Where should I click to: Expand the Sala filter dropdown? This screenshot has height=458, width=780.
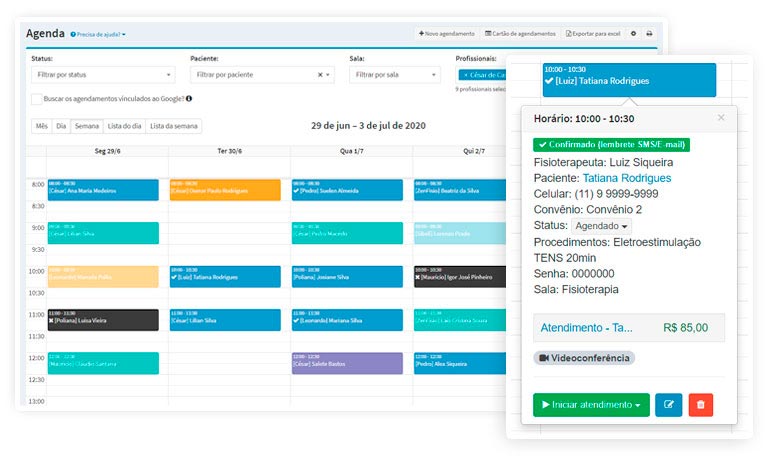tap(395, 75)
